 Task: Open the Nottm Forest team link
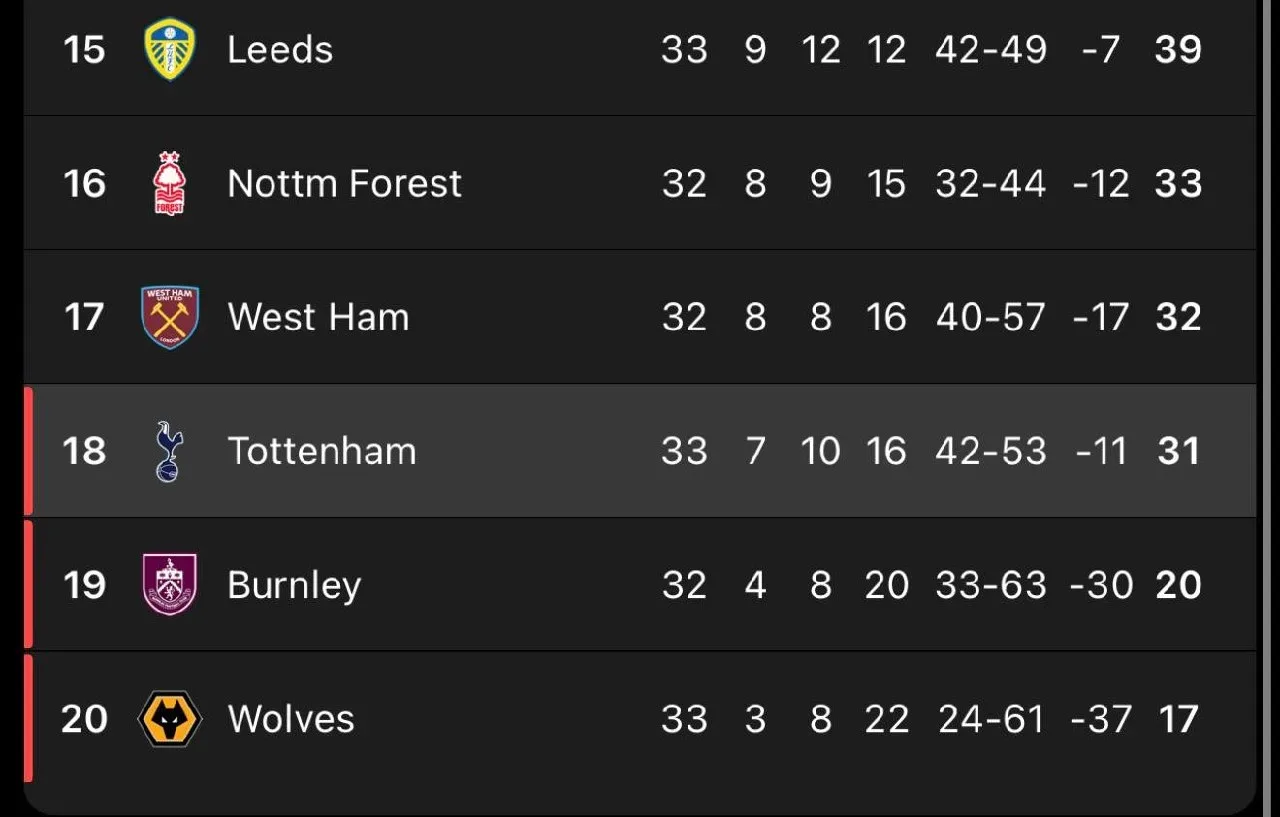pos(344,183)
